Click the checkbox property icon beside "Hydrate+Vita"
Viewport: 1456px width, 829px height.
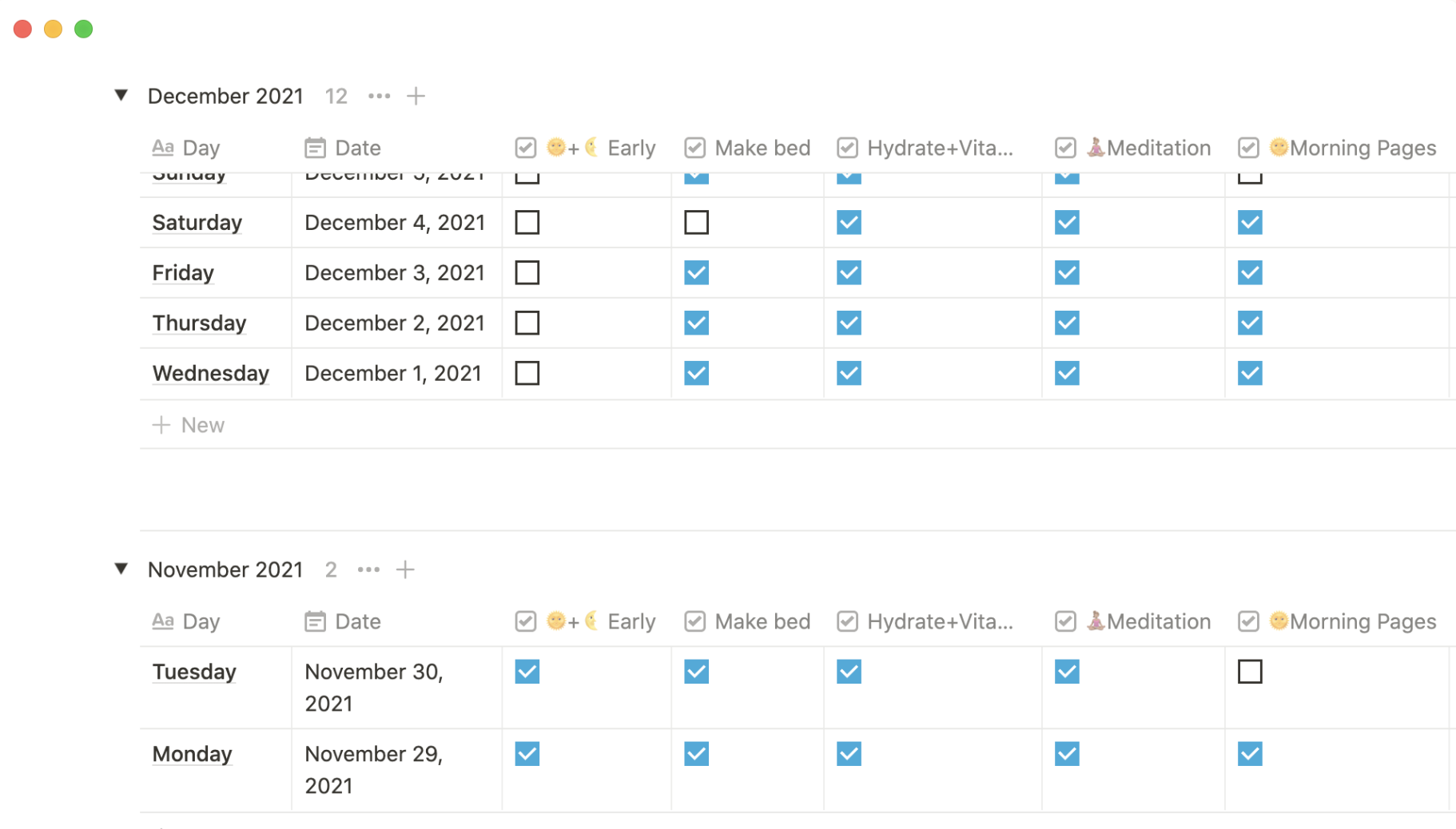pos(846,147)
